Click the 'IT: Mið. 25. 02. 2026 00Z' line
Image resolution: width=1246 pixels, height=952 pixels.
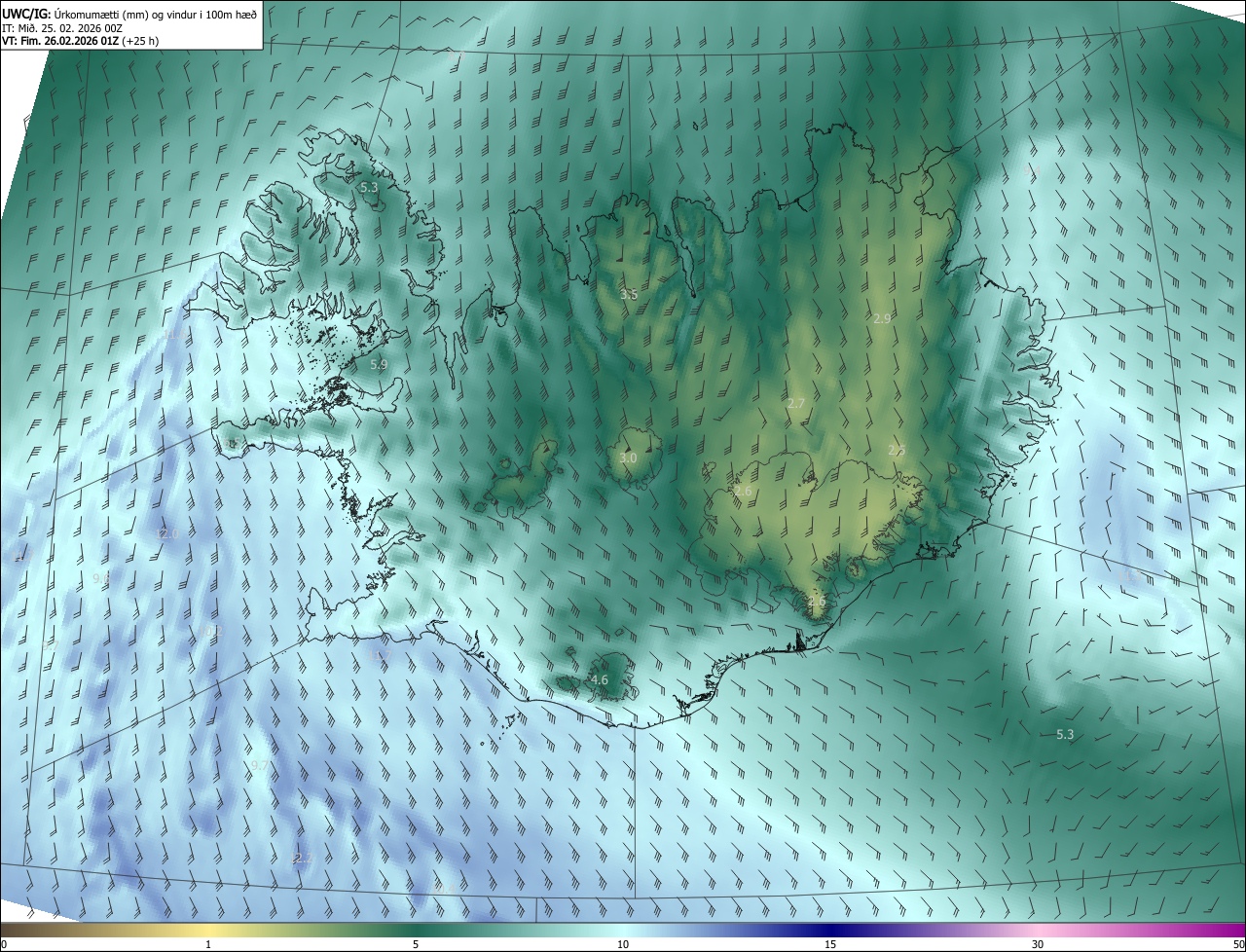(x=61, y=28)
